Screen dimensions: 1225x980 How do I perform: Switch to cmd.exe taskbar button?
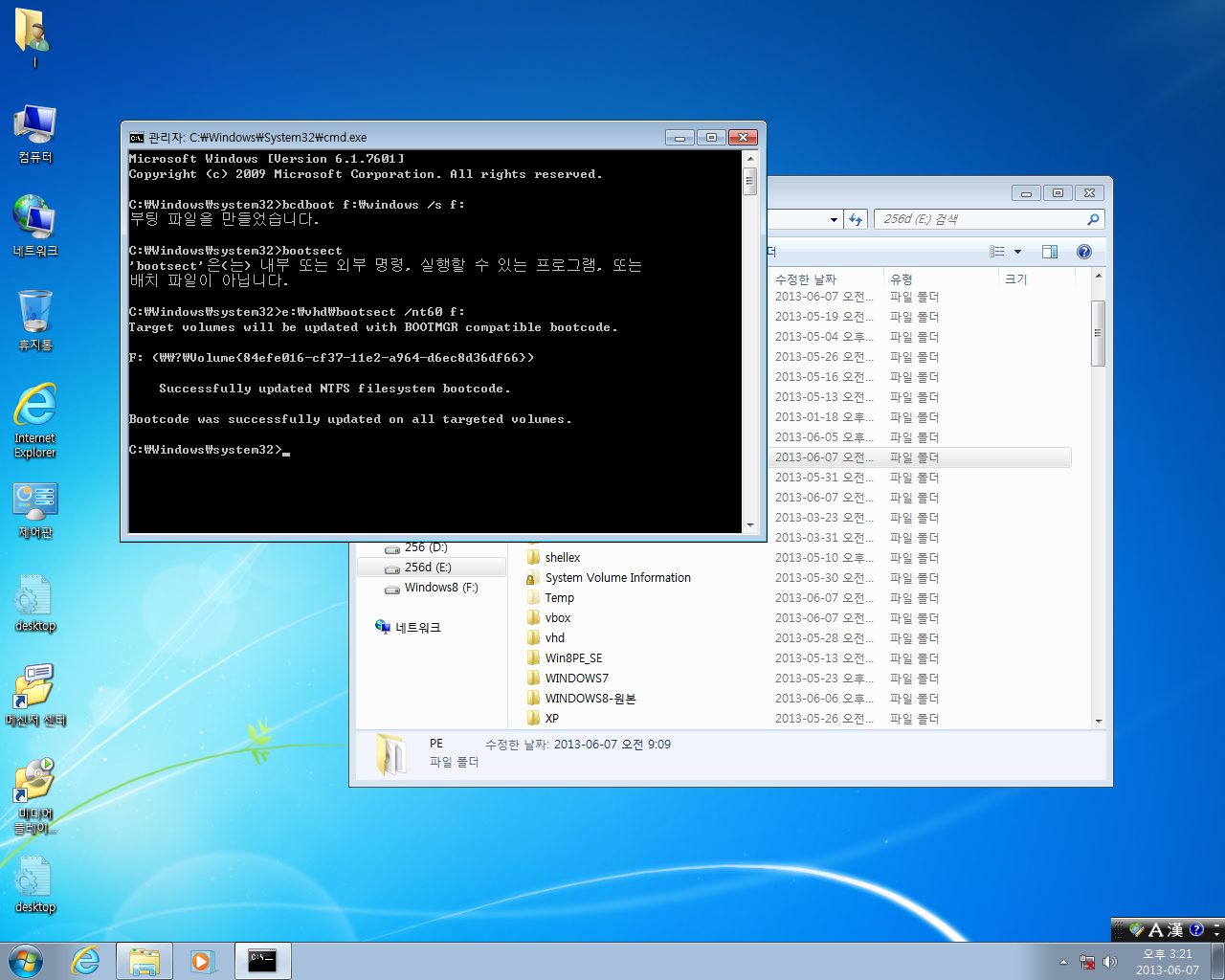click(x=262, y=961)
